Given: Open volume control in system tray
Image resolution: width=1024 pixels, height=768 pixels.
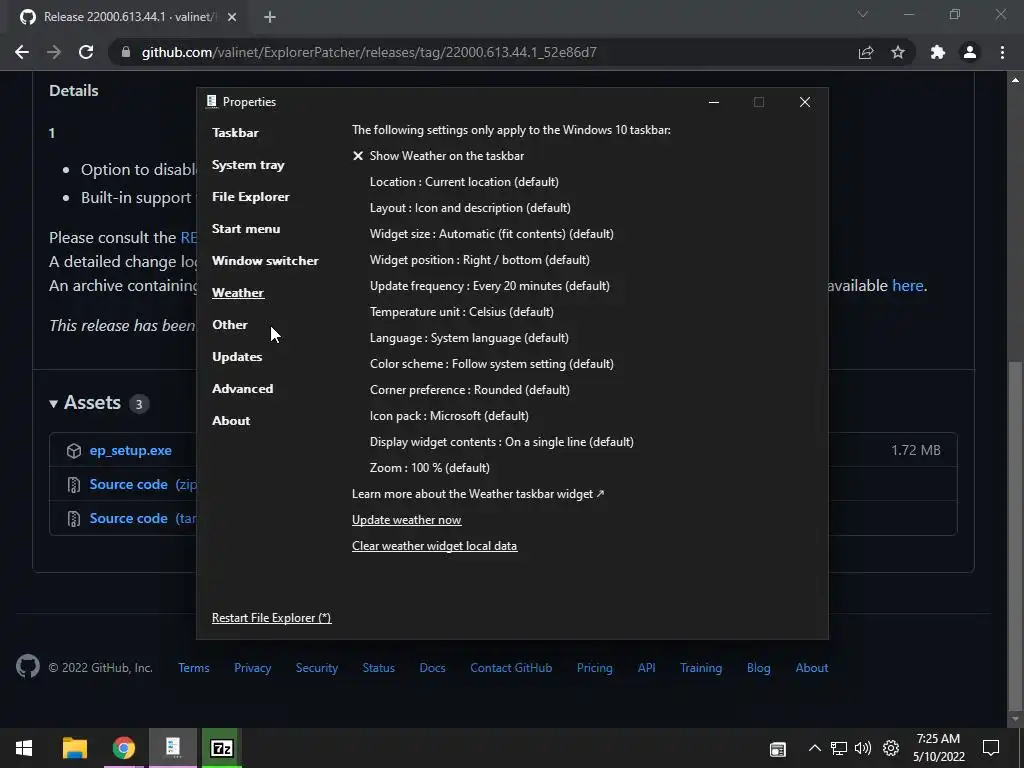Looking at the screenshot, I should pos(863,748).
